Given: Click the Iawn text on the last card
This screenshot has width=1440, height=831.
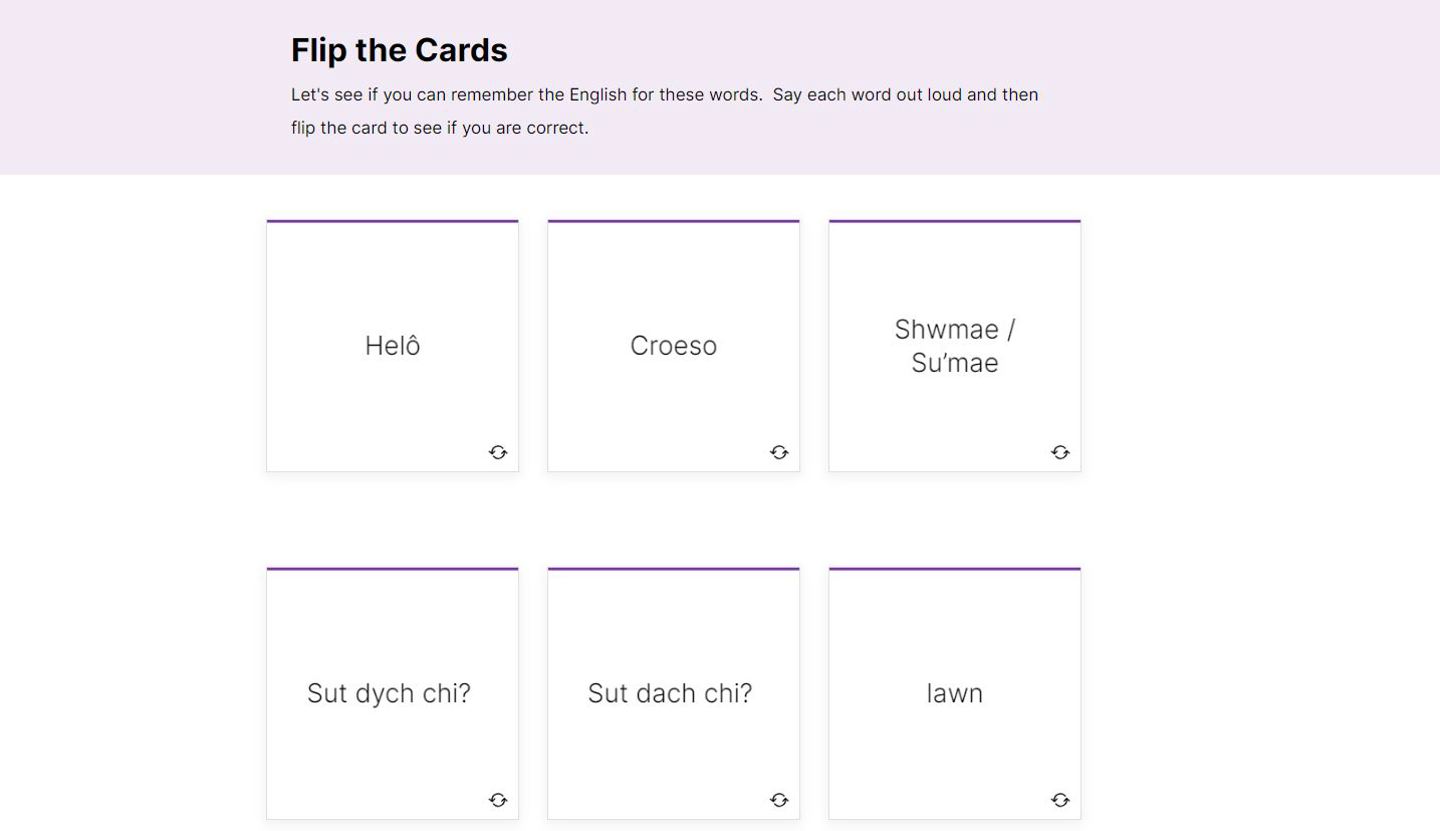Looking at the screenshot, I should [954, 693].
